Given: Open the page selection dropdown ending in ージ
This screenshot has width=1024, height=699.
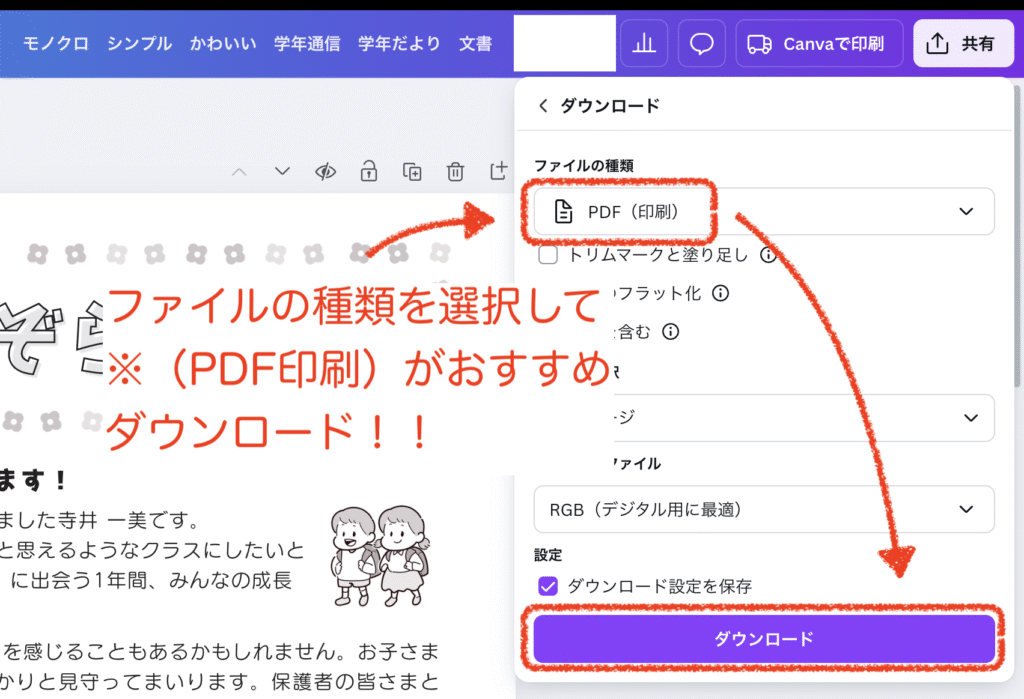Looking at the screenshot, I should 803,417.
